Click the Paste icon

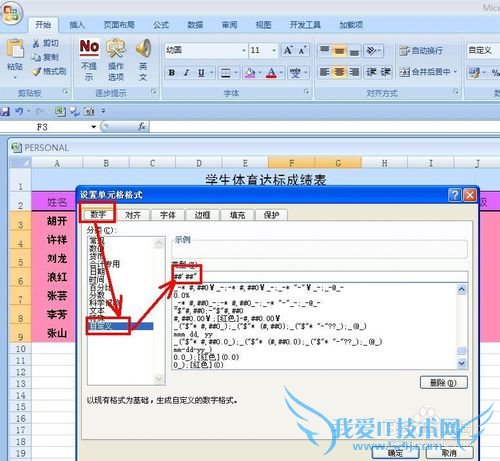[15, 49]
